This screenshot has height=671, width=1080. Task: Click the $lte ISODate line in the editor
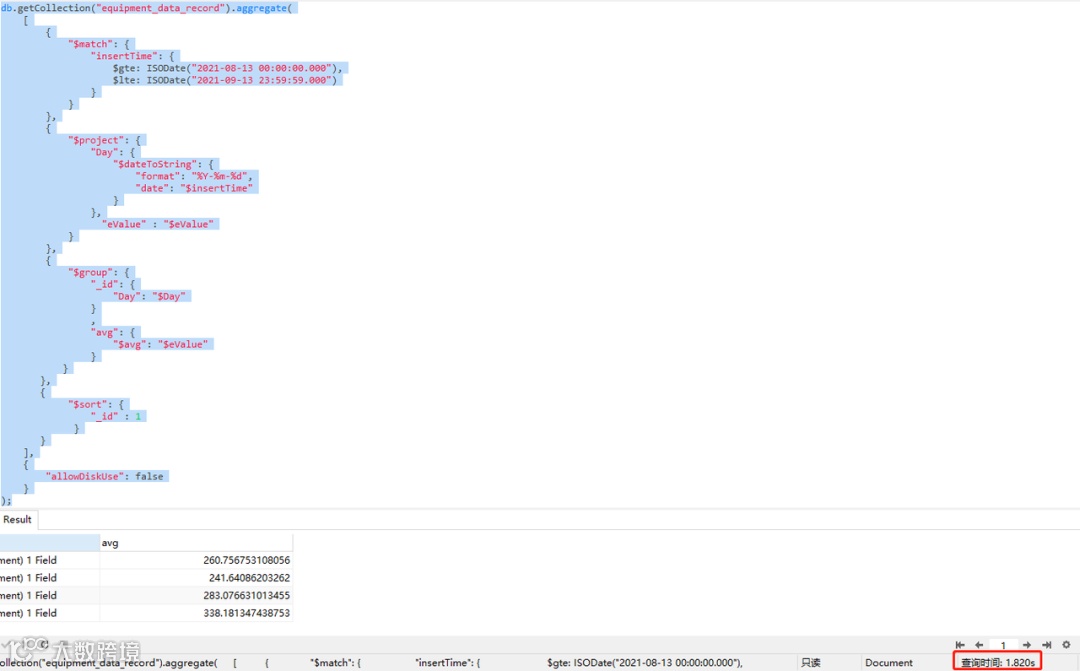225,80
